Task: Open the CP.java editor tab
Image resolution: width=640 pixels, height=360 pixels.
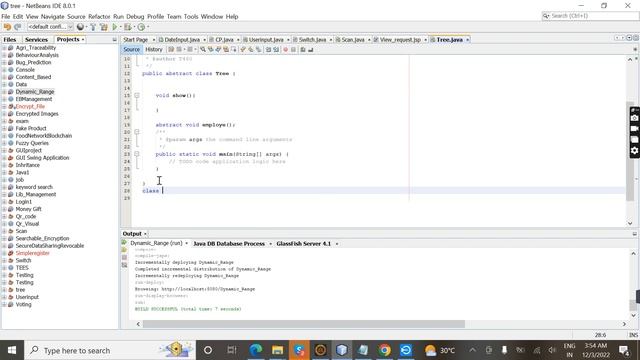Action: point(224,40)
